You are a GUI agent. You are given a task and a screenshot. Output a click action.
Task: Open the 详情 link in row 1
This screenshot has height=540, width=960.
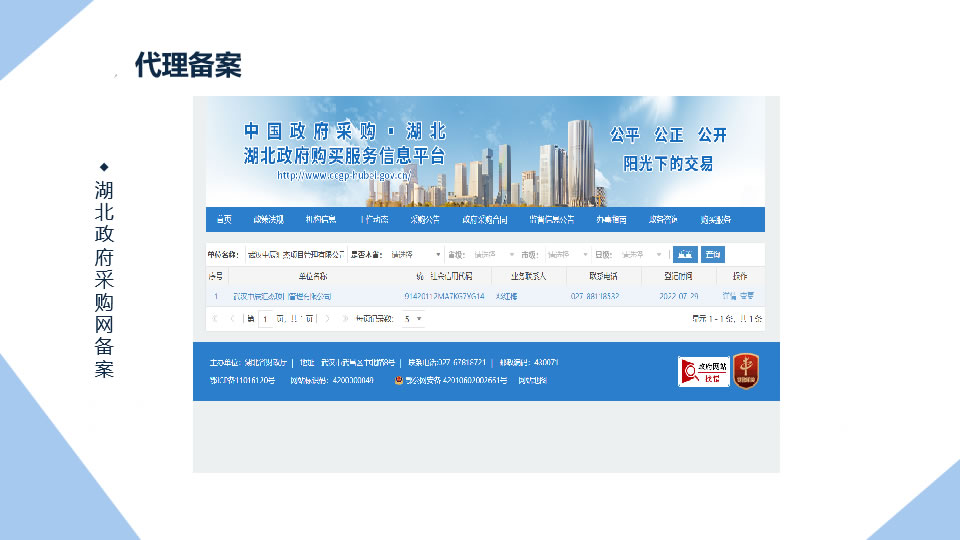tap(729, 296)
